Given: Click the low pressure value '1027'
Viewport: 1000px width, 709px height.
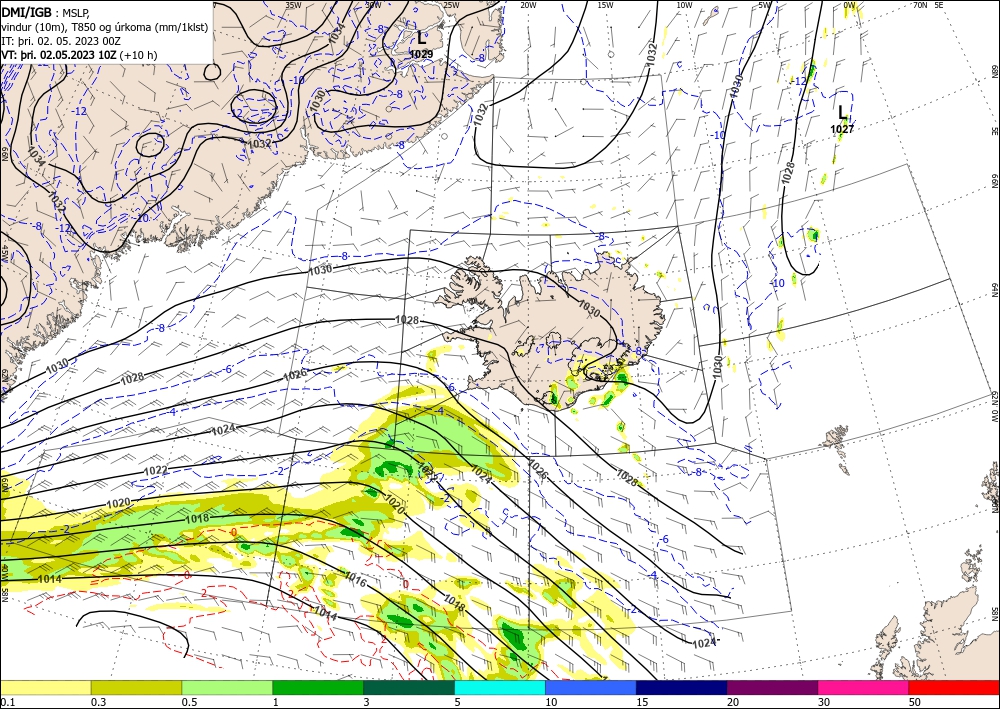Looking at the screenshot, I should click(842, 129).
